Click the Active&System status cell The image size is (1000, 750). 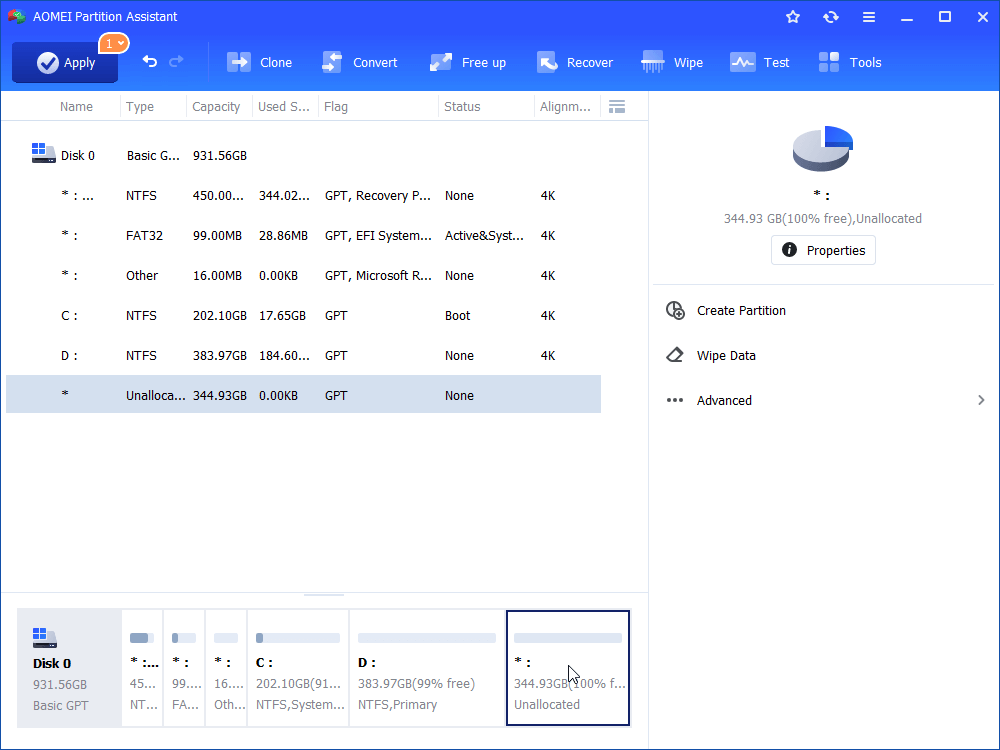tap(484, 236)
